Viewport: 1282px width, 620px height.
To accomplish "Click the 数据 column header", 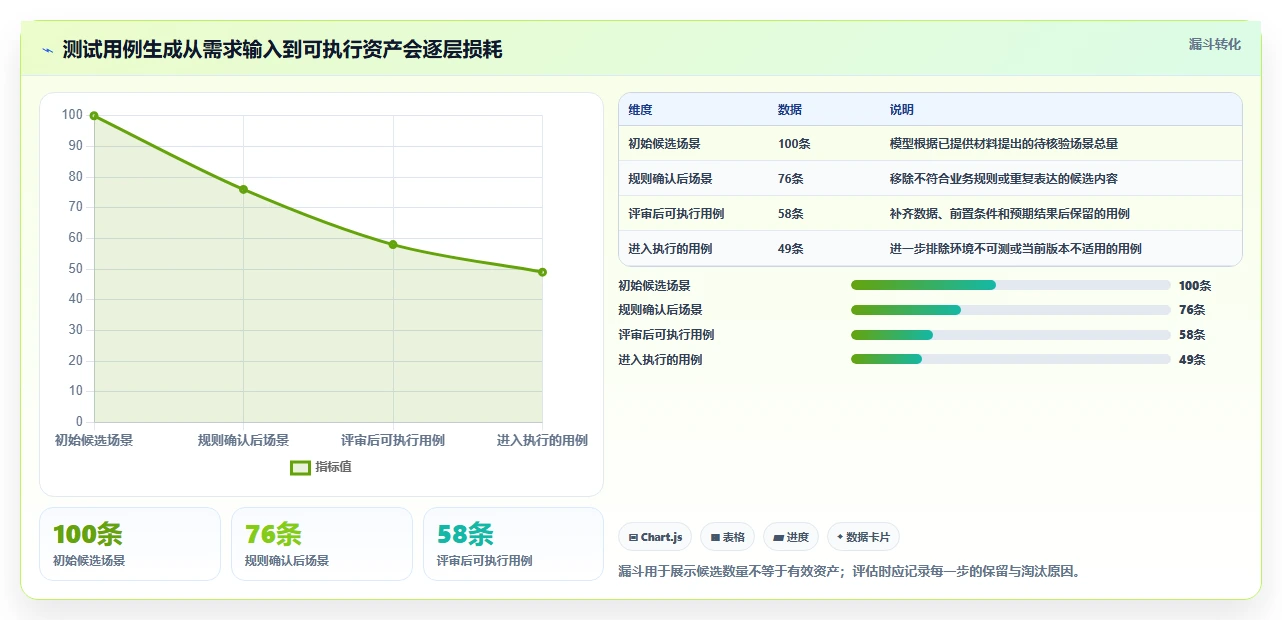I will tap(790, 110).
